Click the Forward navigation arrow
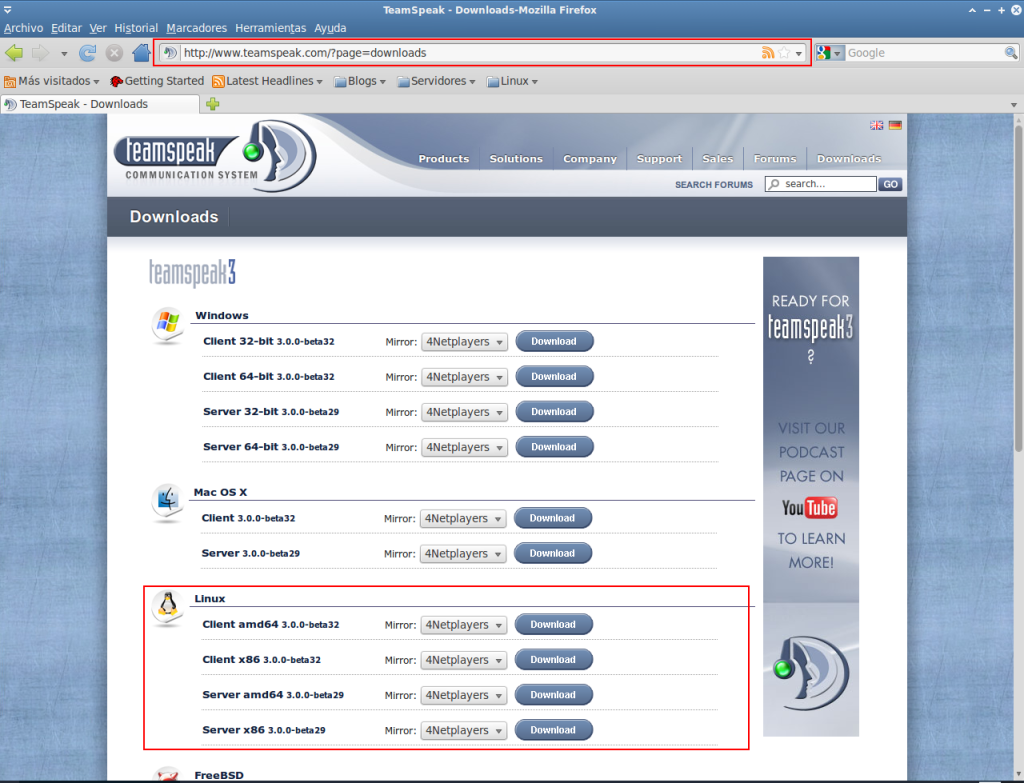 point(40,53)
